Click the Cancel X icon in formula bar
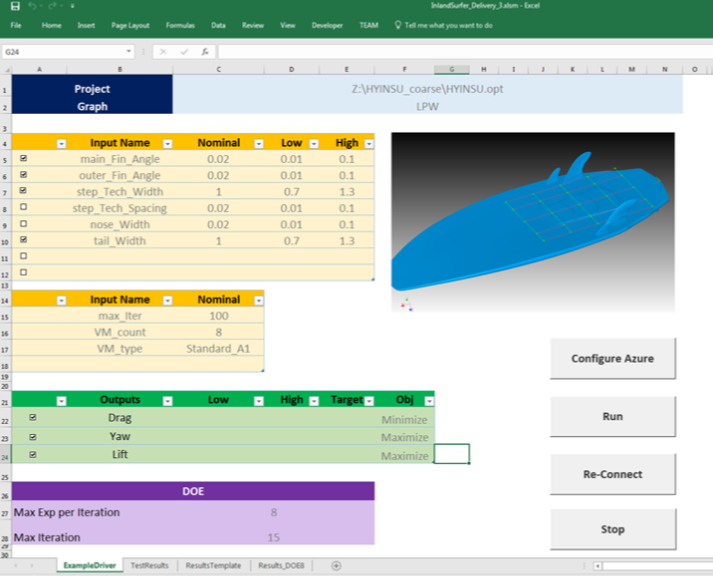The width and height of the screenshot is (713, 576). click(x=164, y=51)
